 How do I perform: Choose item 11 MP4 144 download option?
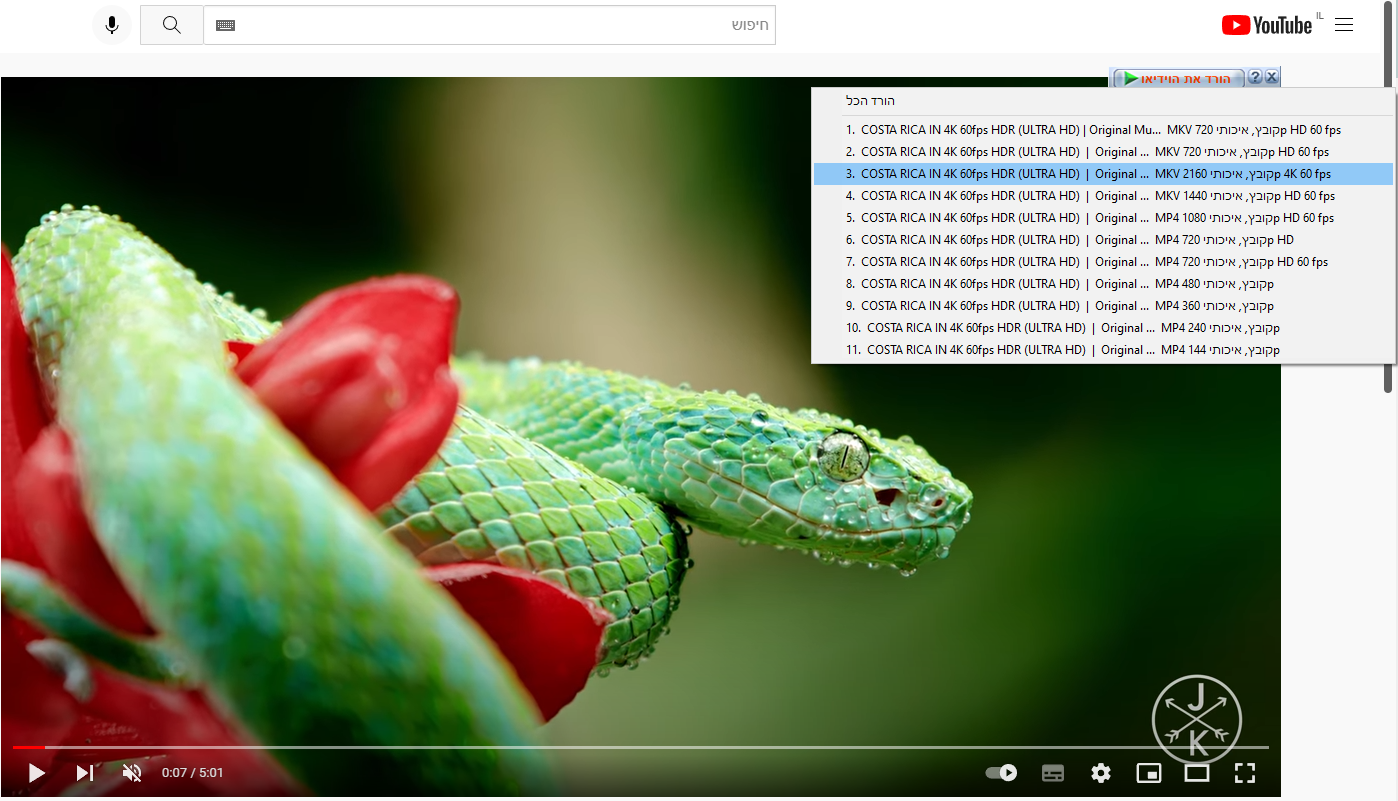(1102, 350)
